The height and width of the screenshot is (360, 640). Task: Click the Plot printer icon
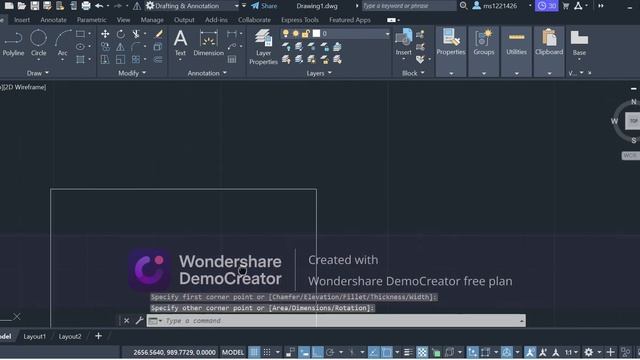click(x=86, y=6)
